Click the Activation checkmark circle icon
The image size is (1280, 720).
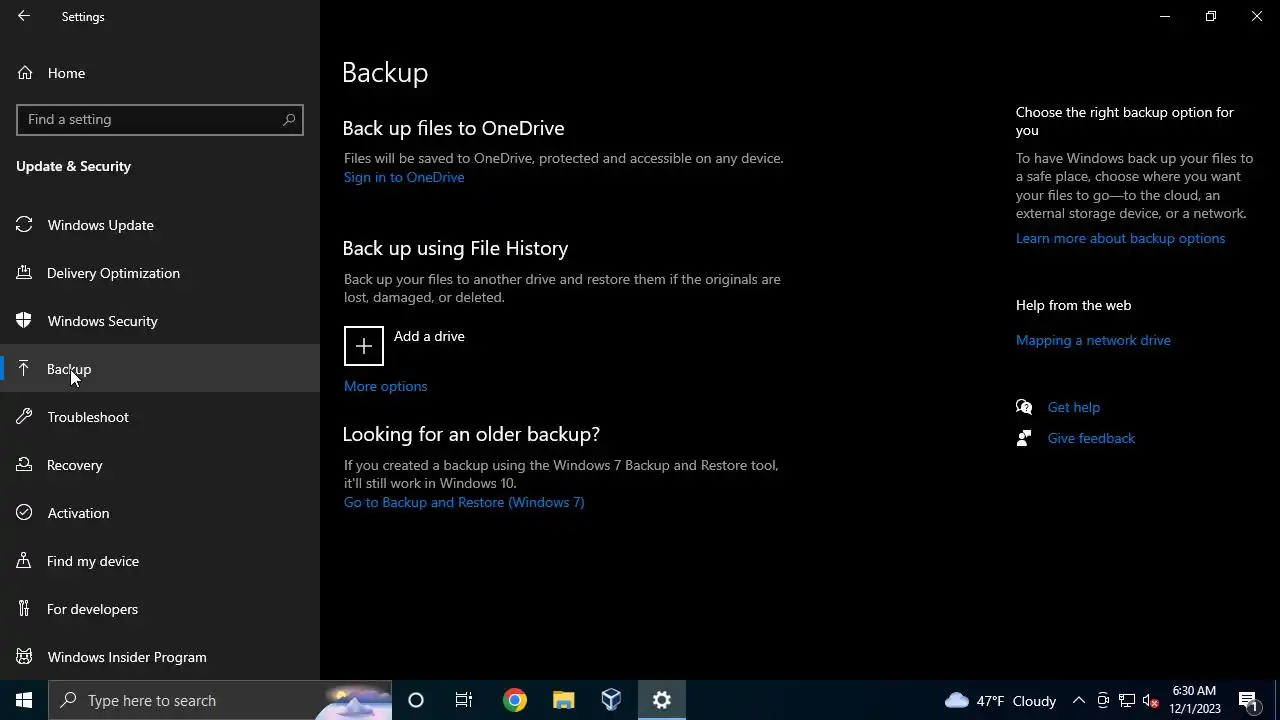coord(25,513)
